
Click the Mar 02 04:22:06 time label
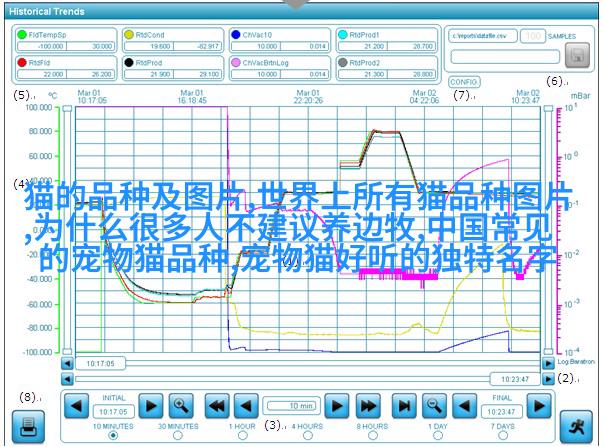pos(424,97)
